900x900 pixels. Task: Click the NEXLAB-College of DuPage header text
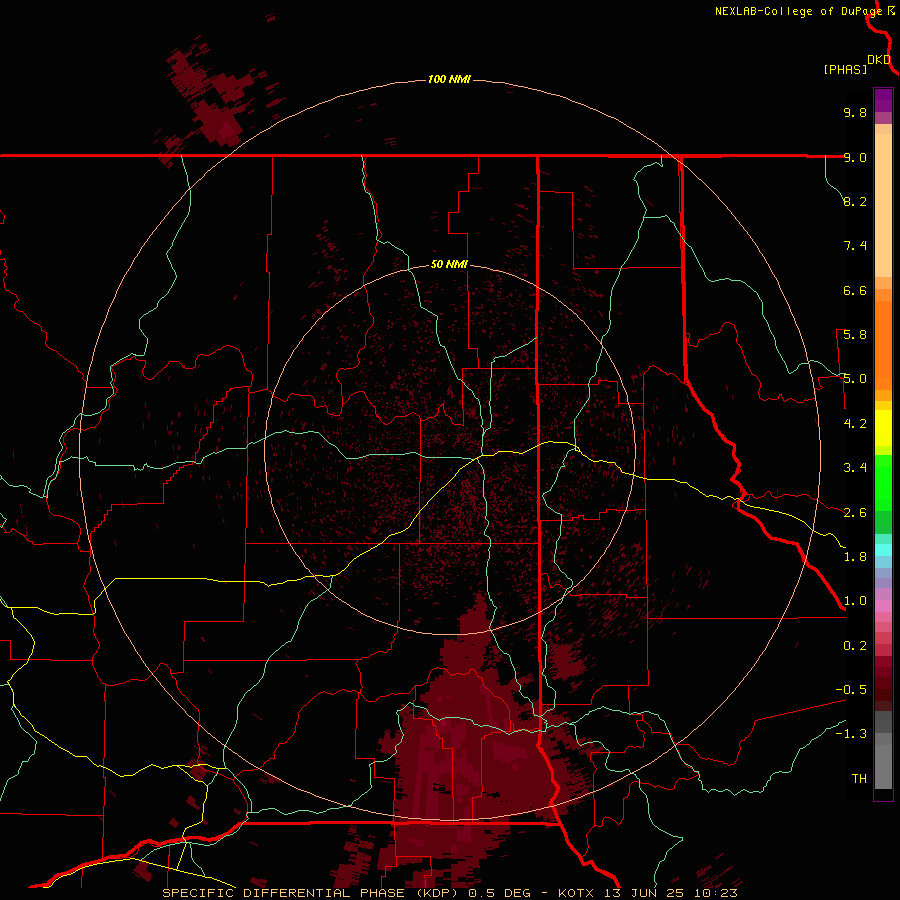click(800, 11)
